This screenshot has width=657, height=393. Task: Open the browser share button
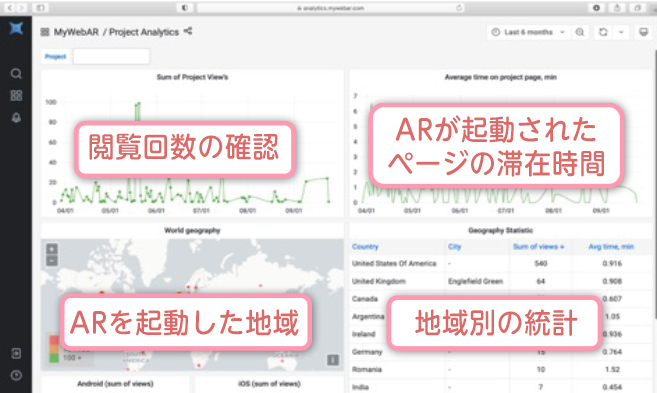[617, 8]
